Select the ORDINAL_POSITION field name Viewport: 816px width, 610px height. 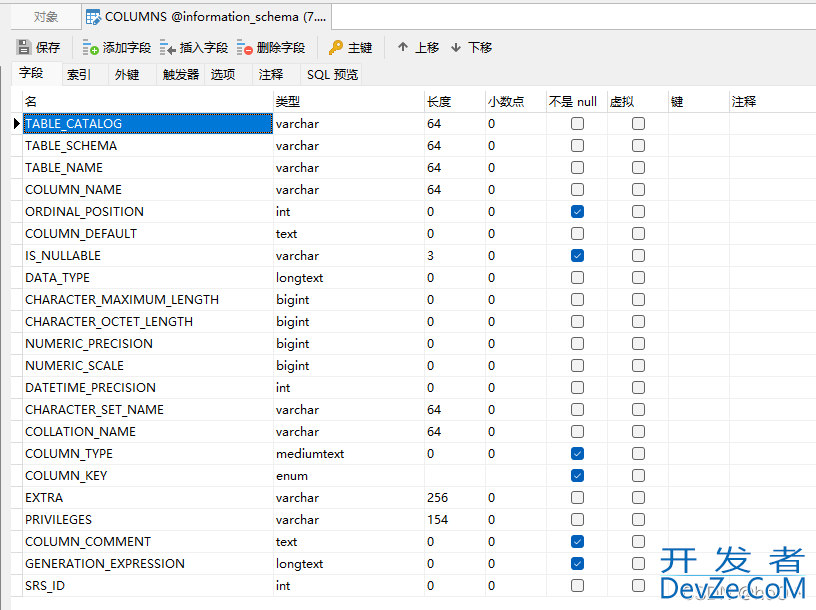point(84,212)
